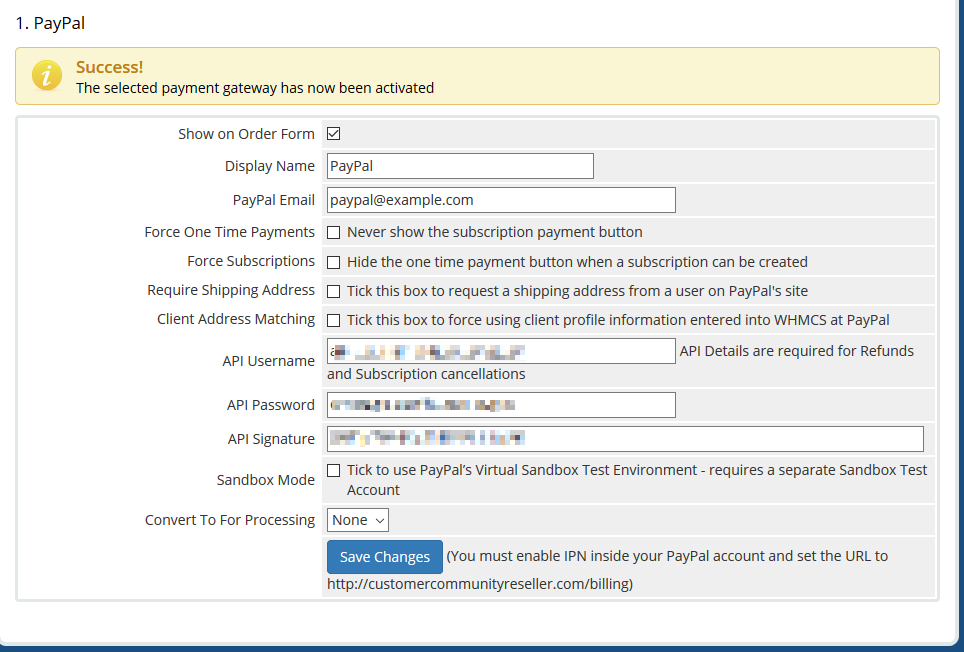Focus the PayPal Email input field
This screenshot has height=652, width=964.
point(501,200)
